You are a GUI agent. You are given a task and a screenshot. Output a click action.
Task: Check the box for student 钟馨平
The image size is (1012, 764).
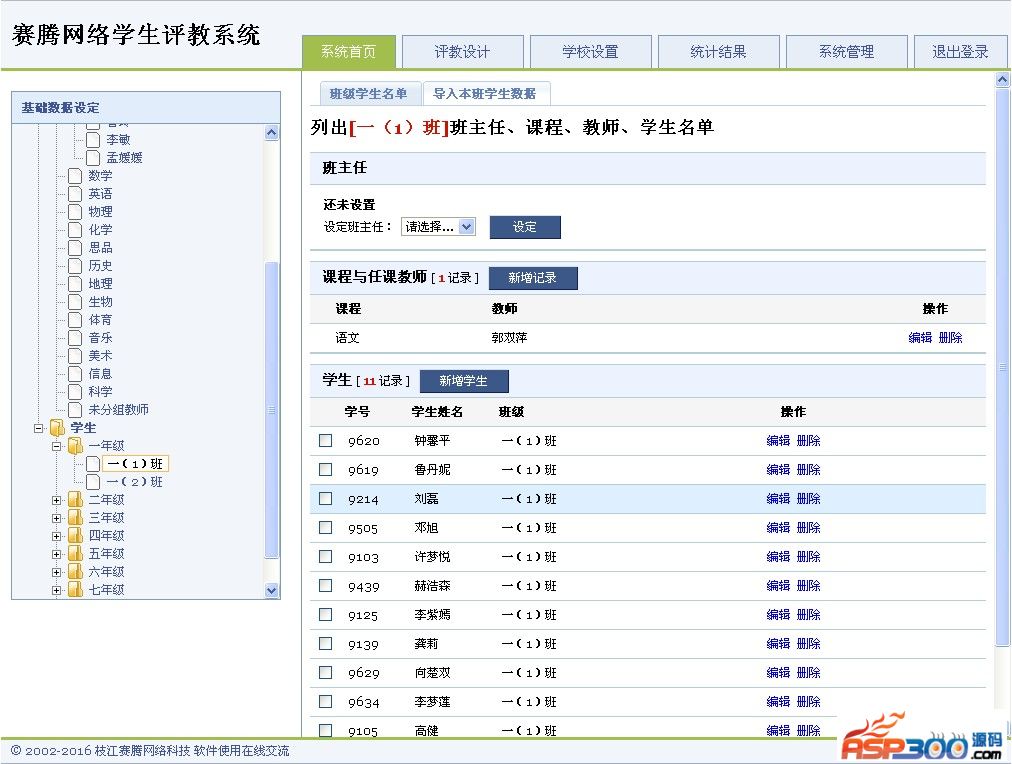click(325, 441)
